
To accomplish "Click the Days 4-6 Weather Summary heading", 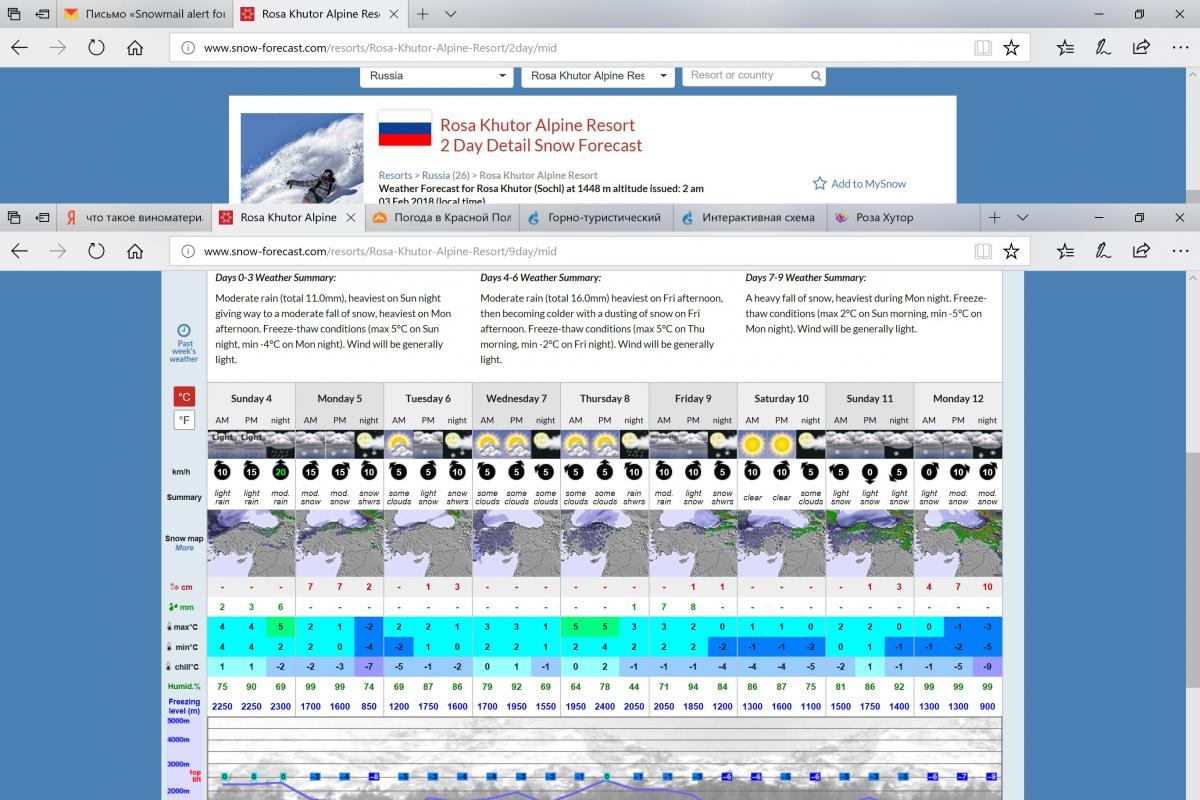I will (540, 278).
